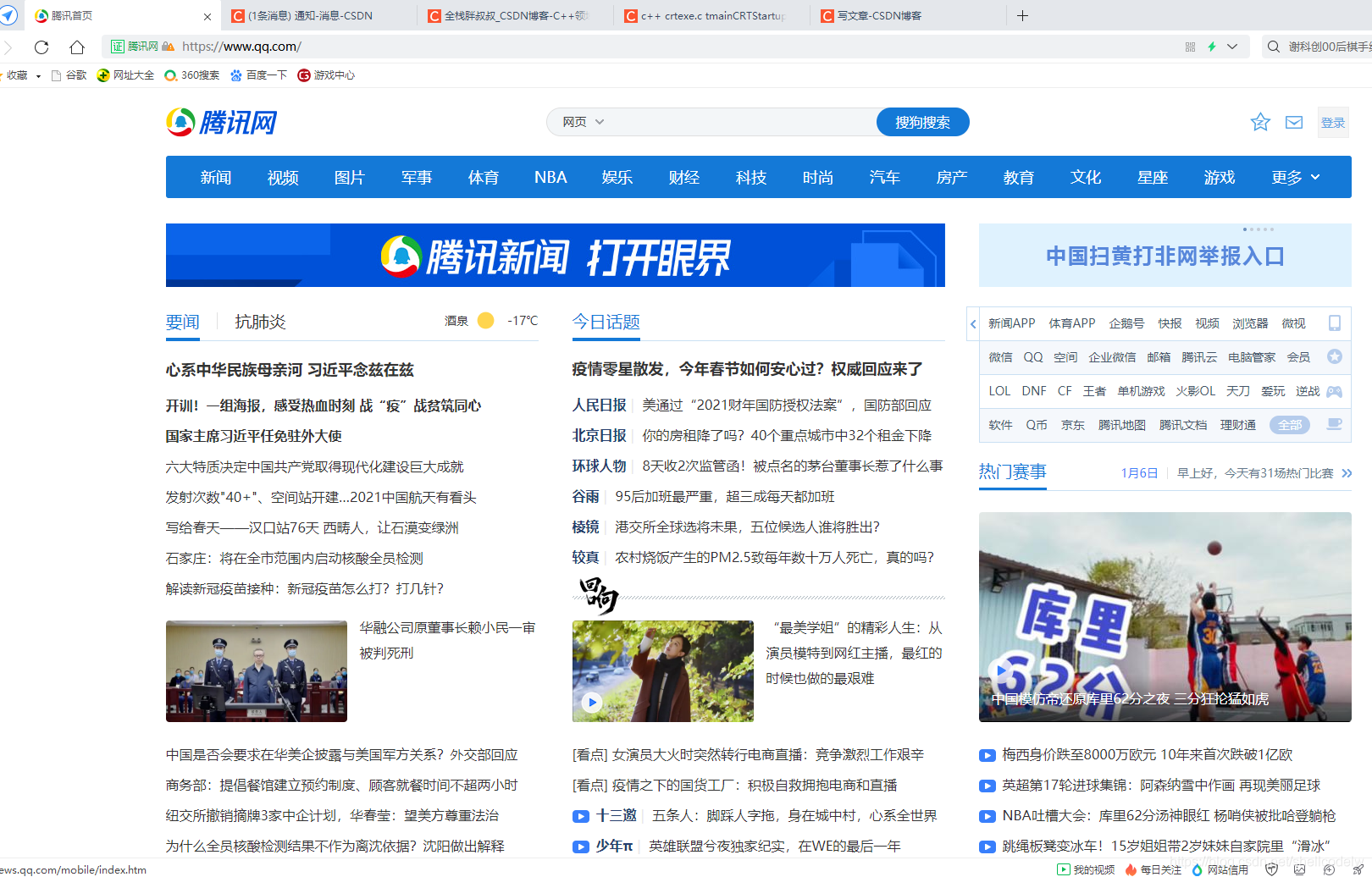The image size is (1372, 877).
Task: Click video icon beside 十三邀 headline
Action: (581, 816)
